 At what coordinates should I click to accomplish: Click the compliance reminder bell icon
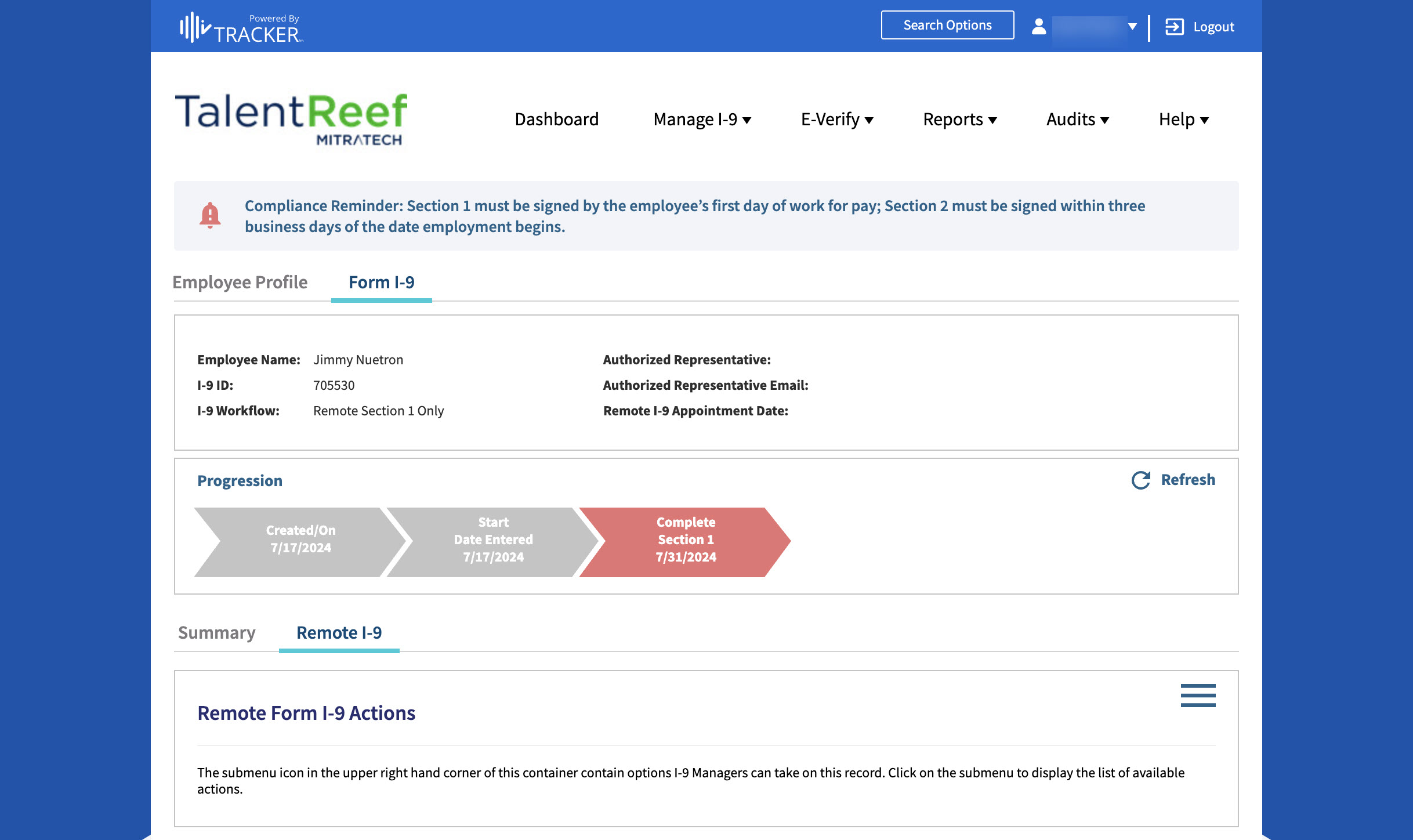point(210,216)
